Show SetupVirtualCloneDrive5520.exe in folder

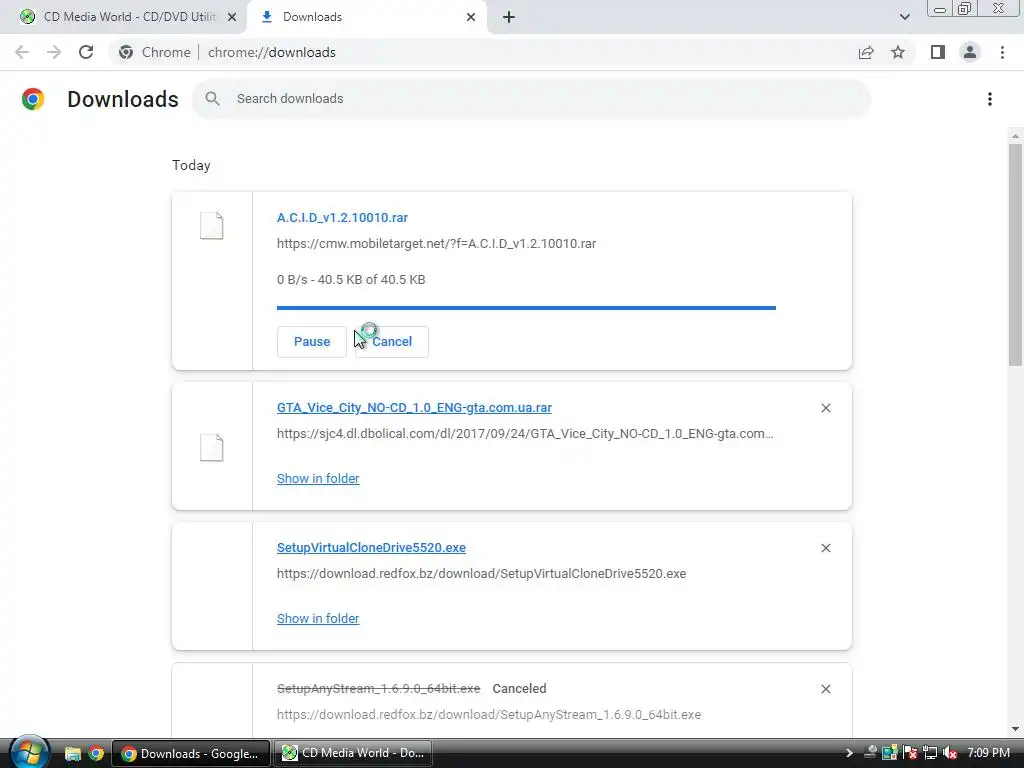click(318, 618)
